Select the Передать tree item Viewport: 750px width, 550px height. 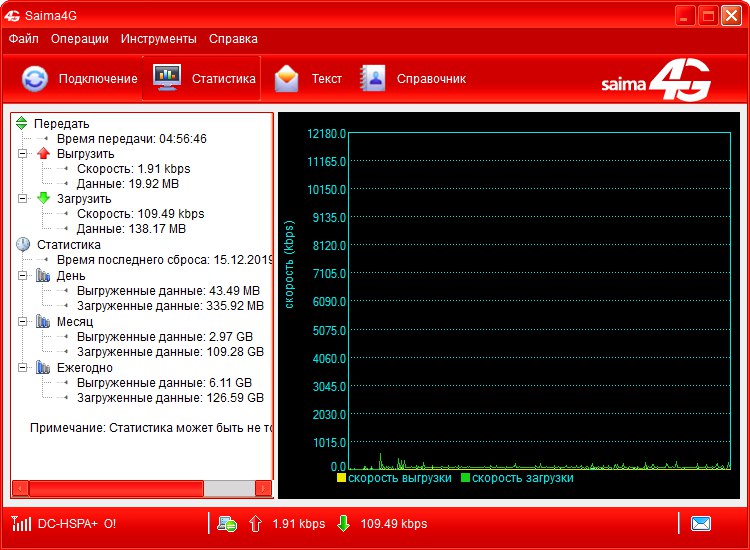pos(62,124)
